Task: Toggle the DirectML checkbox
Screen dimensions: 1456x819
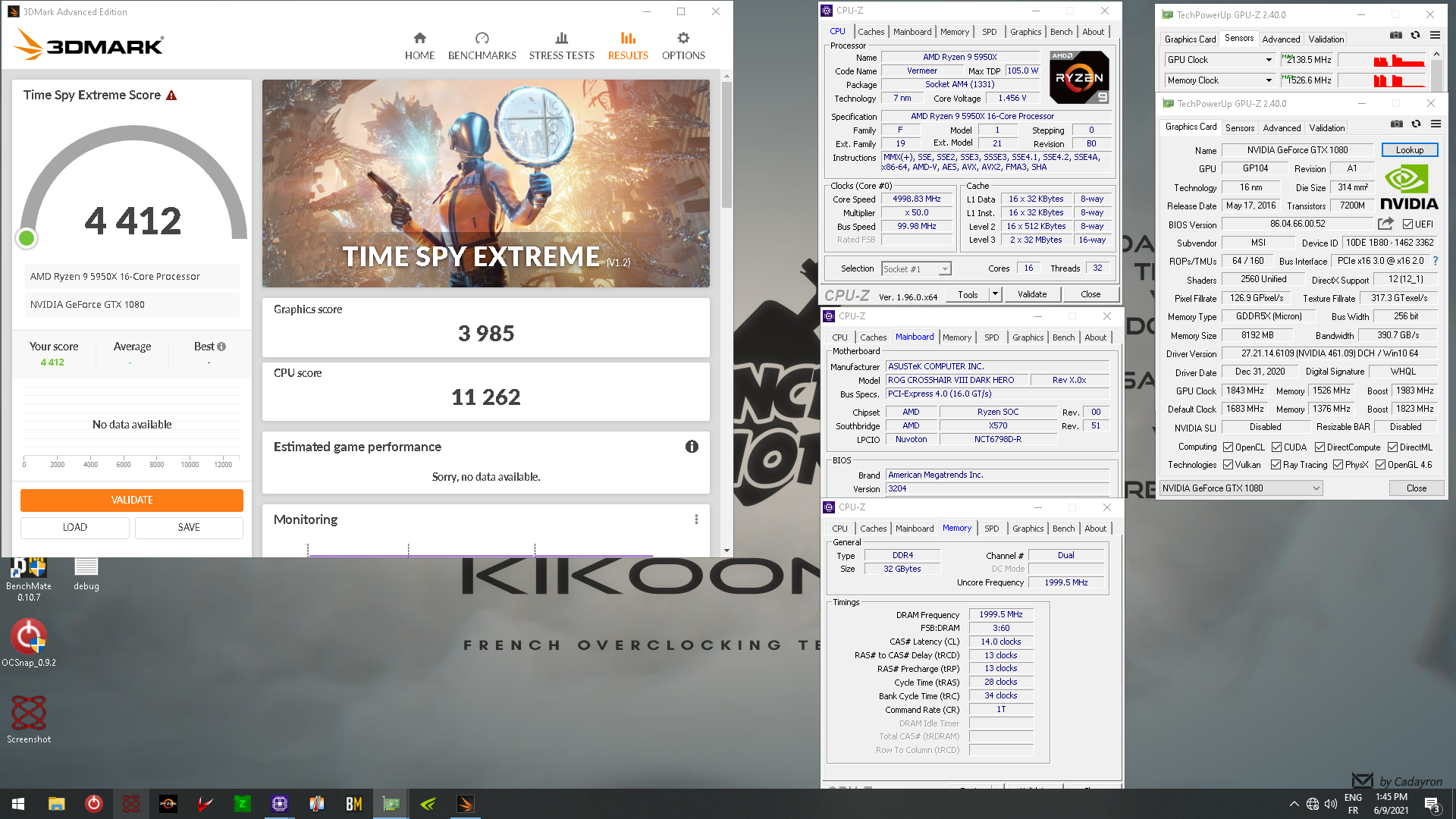Action: click(x=1392, y=447)
